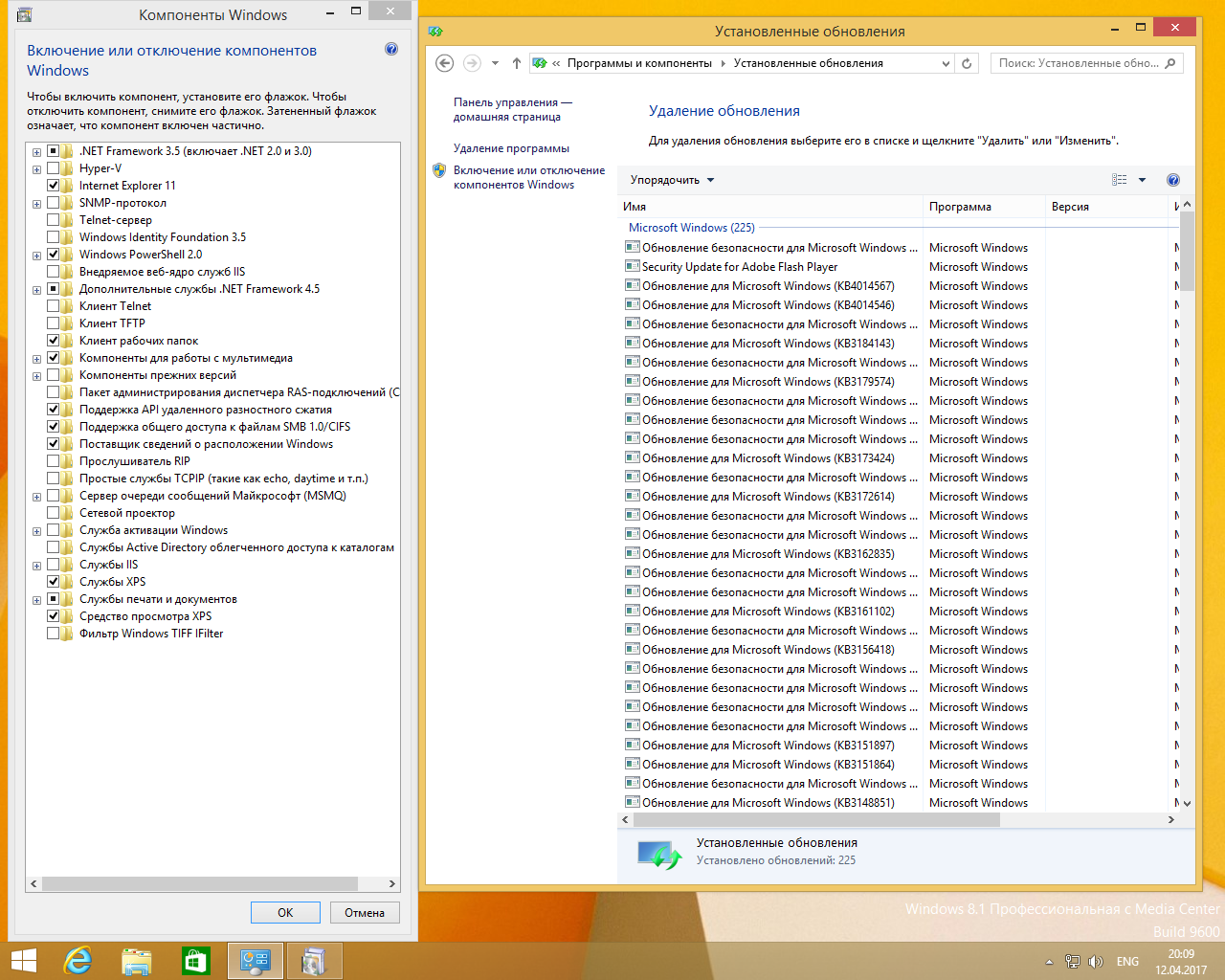Refresh the installed updates list
This screenshot has width=1225, height=980.
coord(967,63)
